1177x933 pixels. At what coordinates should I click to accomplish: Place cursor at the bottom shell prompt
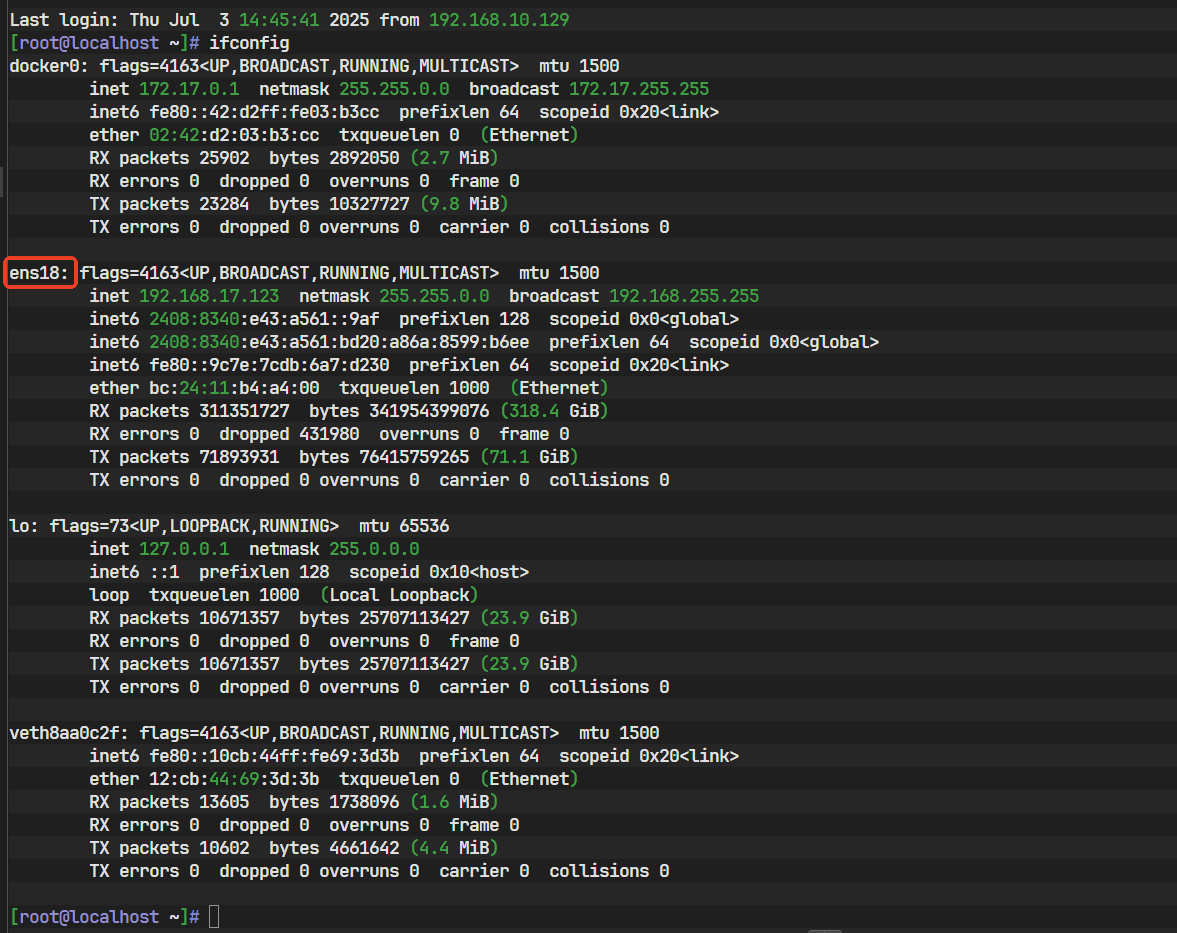pos(214,917)
